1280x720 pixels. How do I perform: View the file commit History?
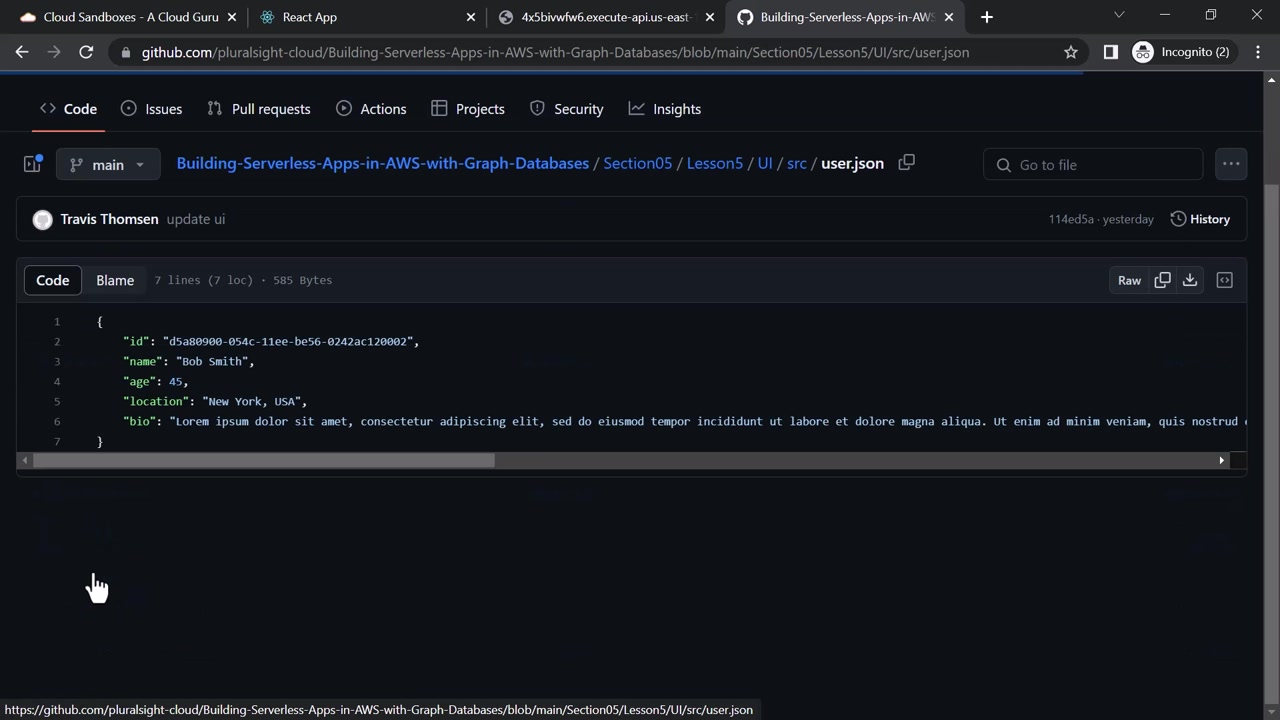(1200, 219)
